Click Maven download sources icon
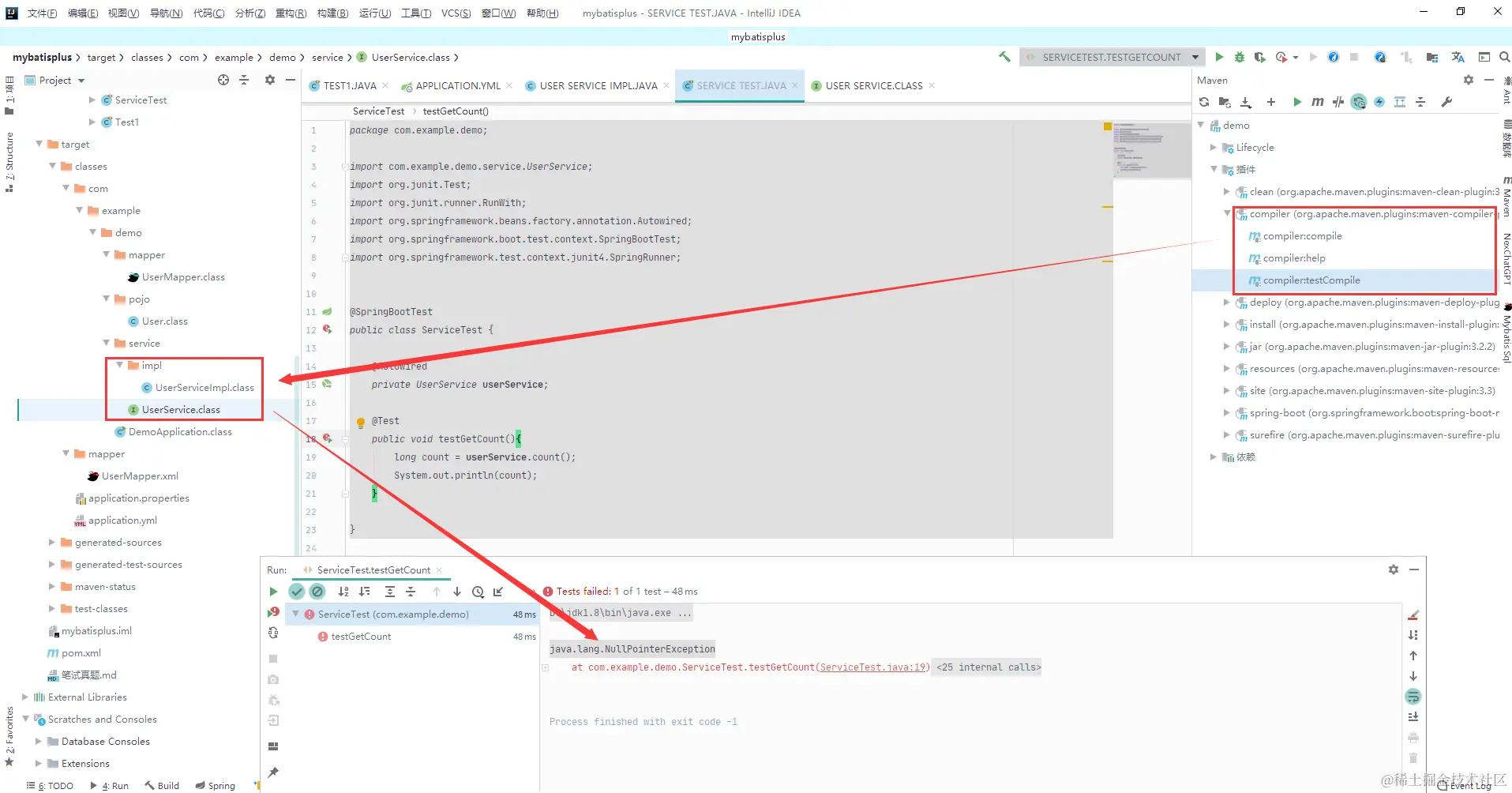The width and height of the screenshot is (1512, 793). click(1246, 102)
